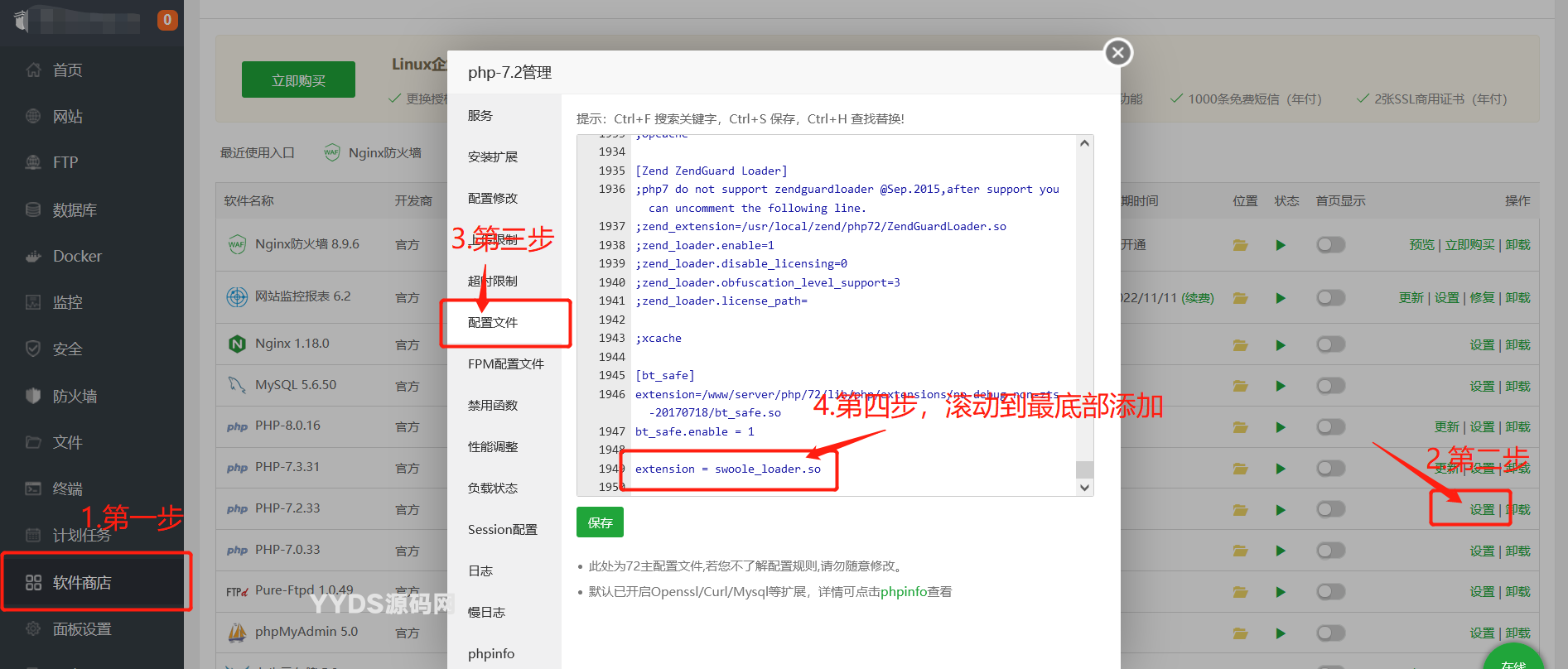Open the phpinfo link in the notes
Image resolution: width=1568 pixels, height=669 pixels.
click(904, 592)
